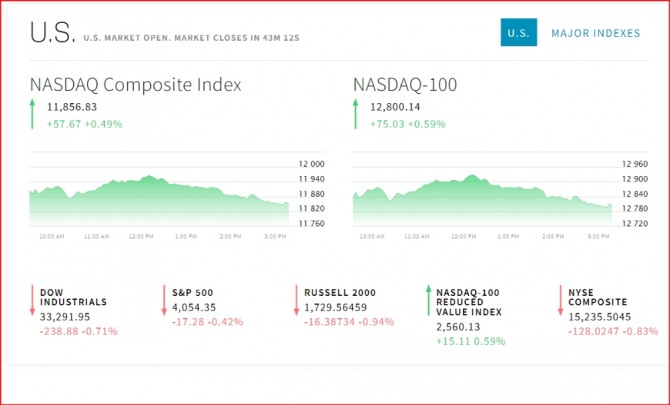Open the Dow Industrials quote
This screenshot has height=405, width=670.
pyautogui.click(x=73, y=296)
